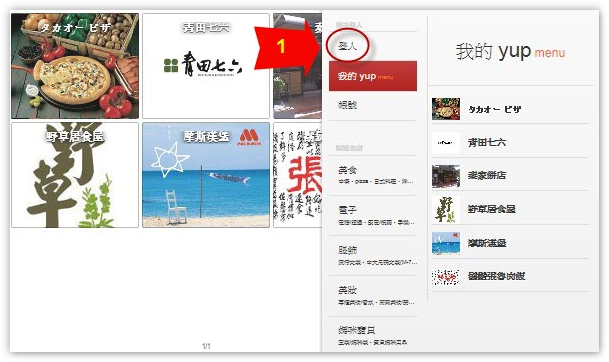The width and height of the screenshot is (609, 362).
Task: Click pizza thumbnail icon in yup menu list
Action: (446, 109)
